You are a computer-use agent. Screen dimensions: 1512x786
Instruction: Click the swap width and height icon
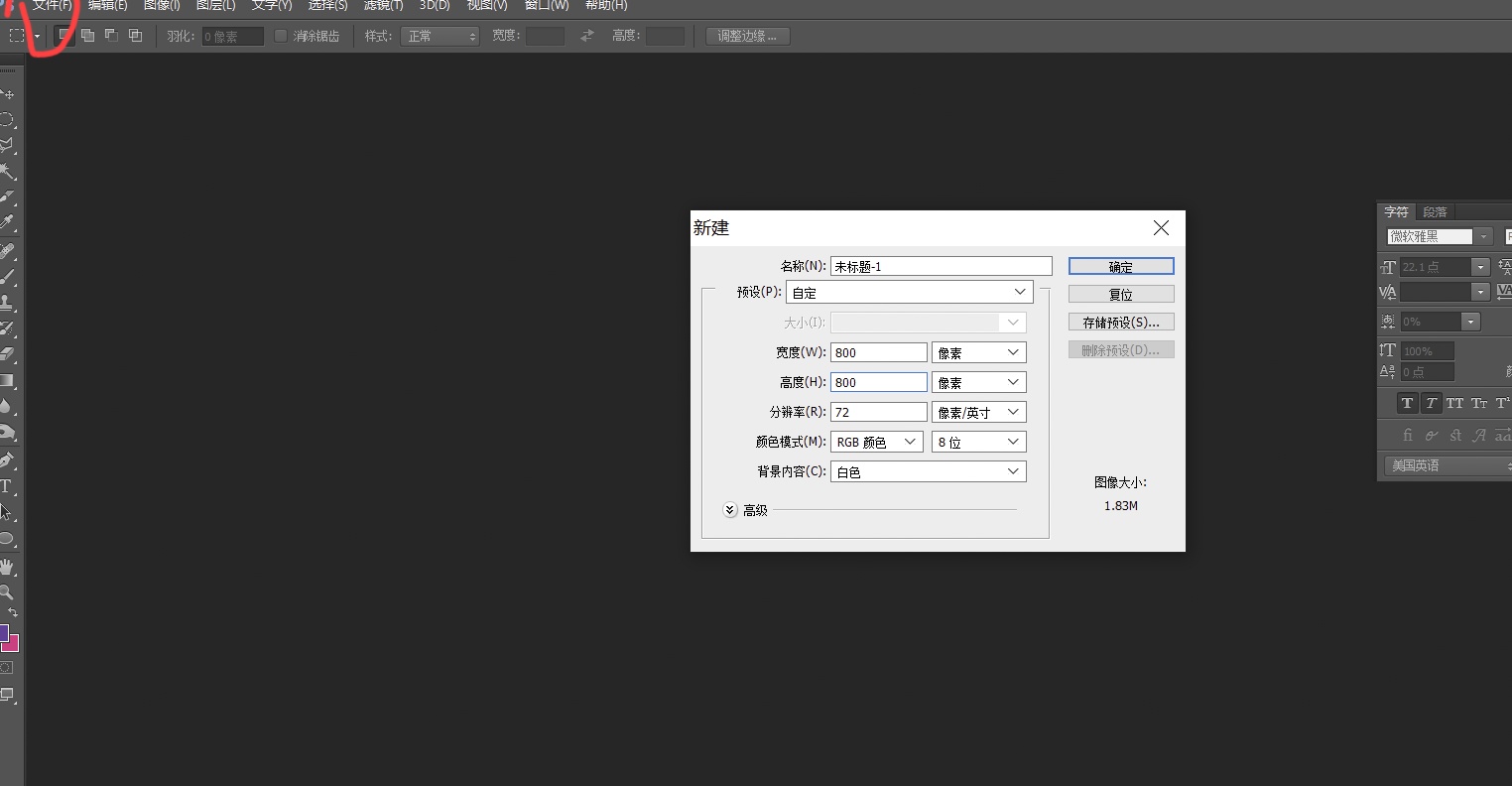587,36
